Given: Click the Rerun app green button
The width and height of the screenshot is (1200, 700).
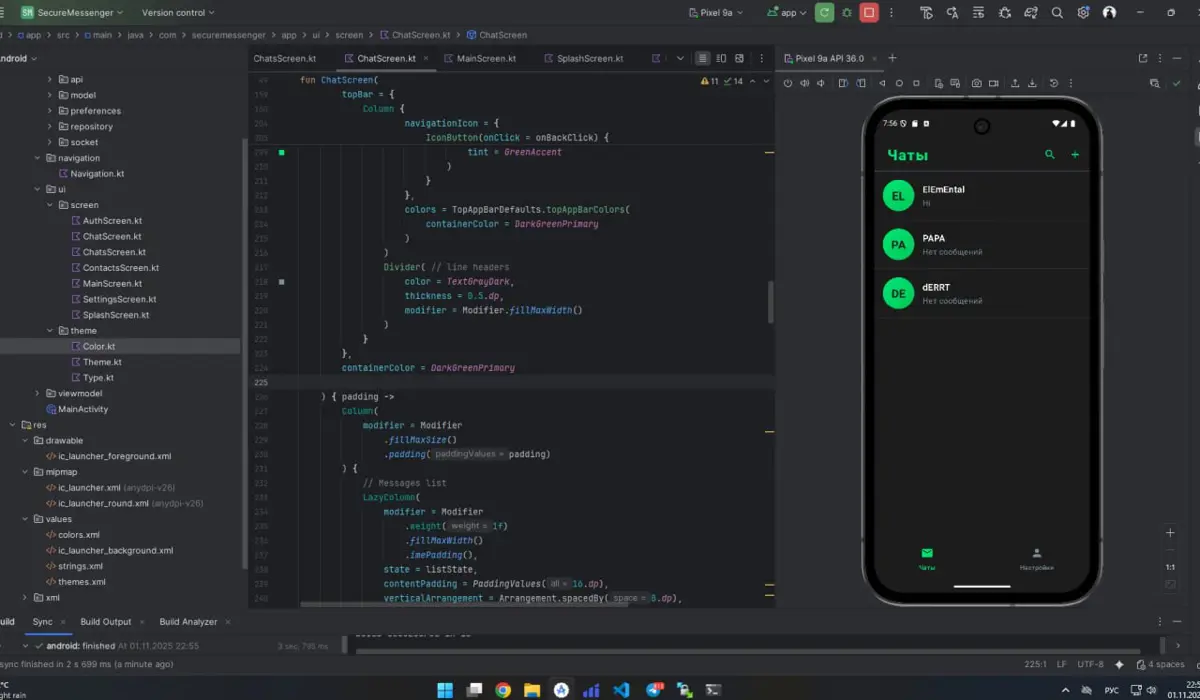Looking at the screenshot, I should [824, 13].
